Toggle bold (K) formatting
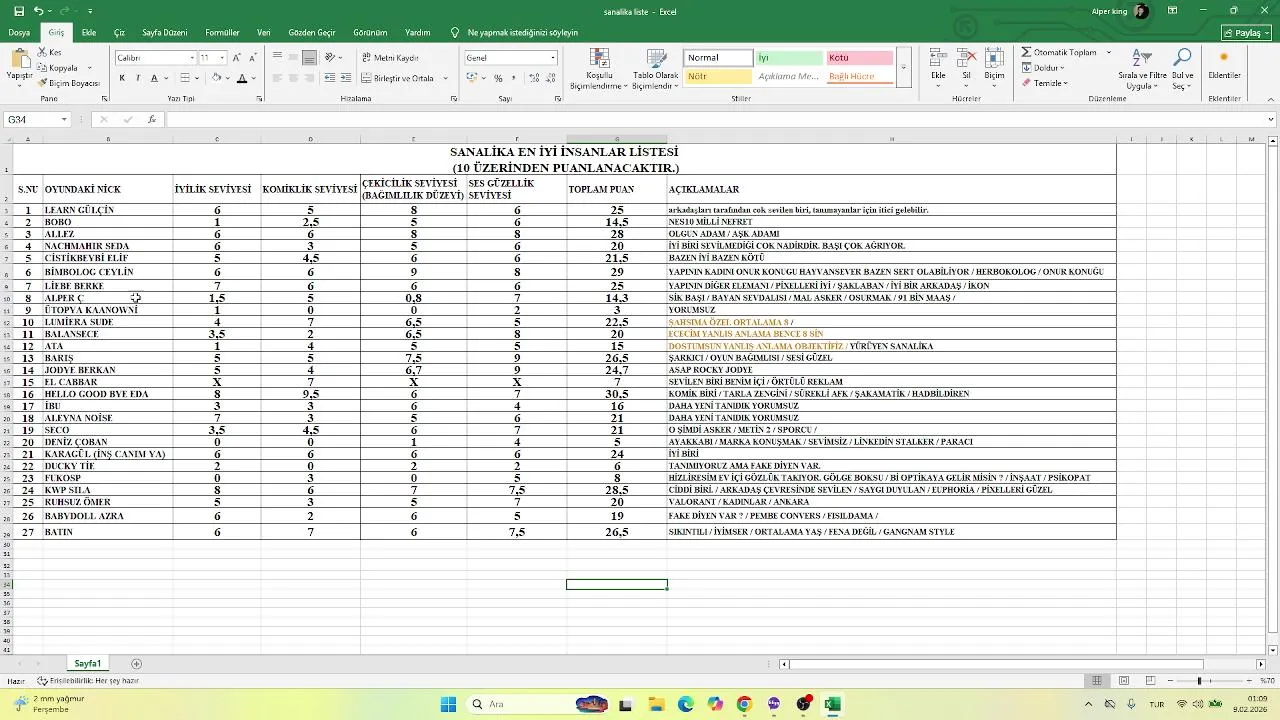 [x=122, y=78]
